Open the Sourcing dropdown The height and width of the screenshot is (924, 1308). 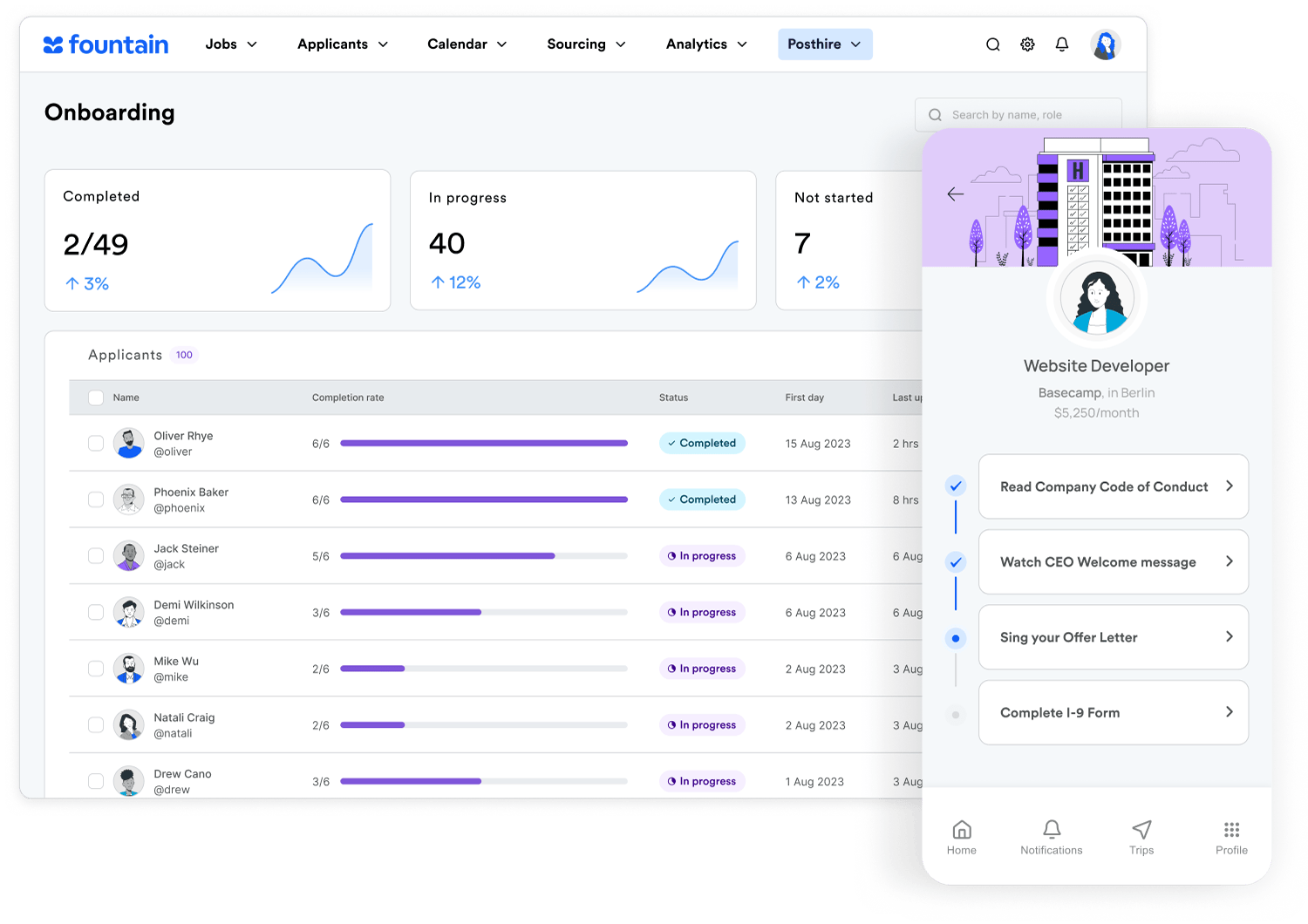pos(586,44)
